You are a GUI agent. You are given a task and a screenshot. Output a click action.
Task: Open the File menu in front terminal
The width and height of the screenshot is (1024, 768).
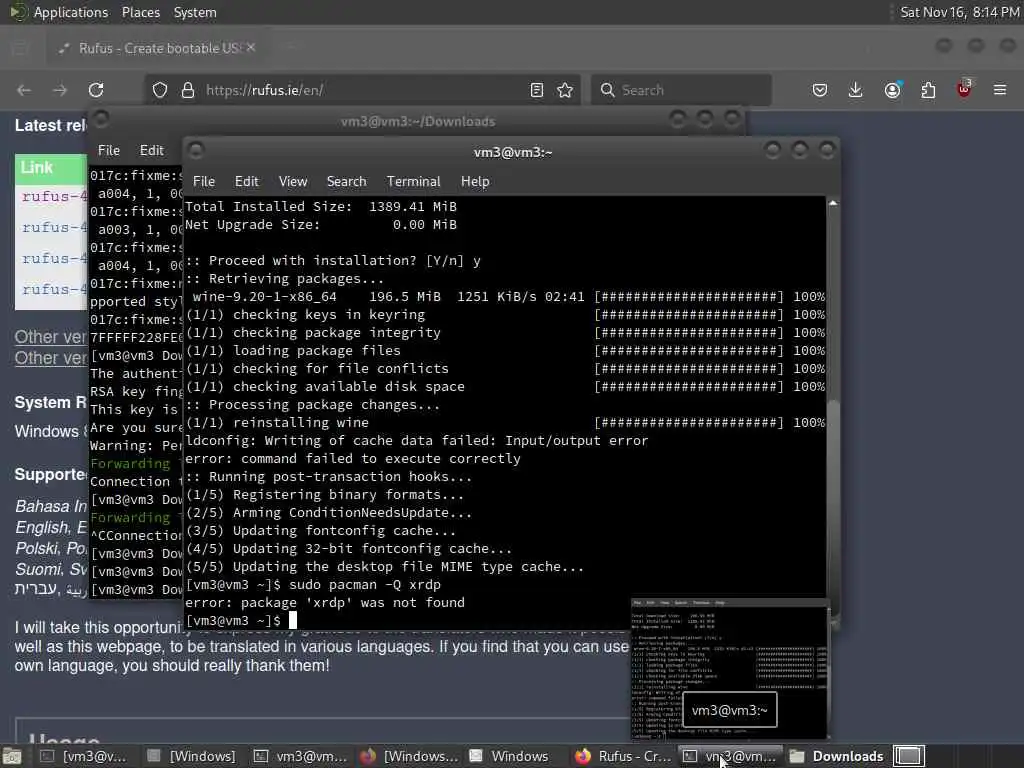click(204, 182)
